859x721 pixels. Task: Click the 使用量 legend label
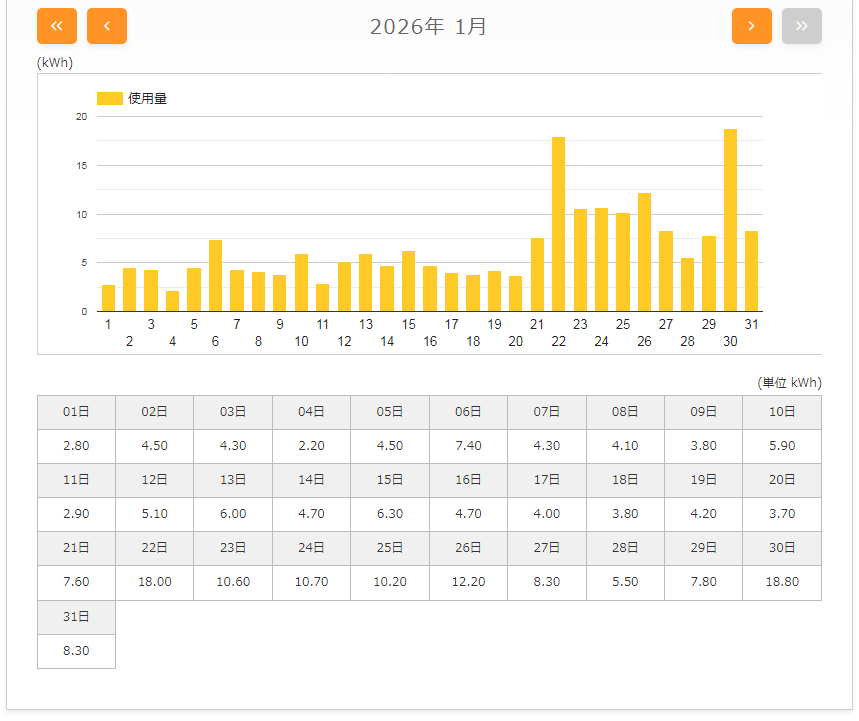147,98
